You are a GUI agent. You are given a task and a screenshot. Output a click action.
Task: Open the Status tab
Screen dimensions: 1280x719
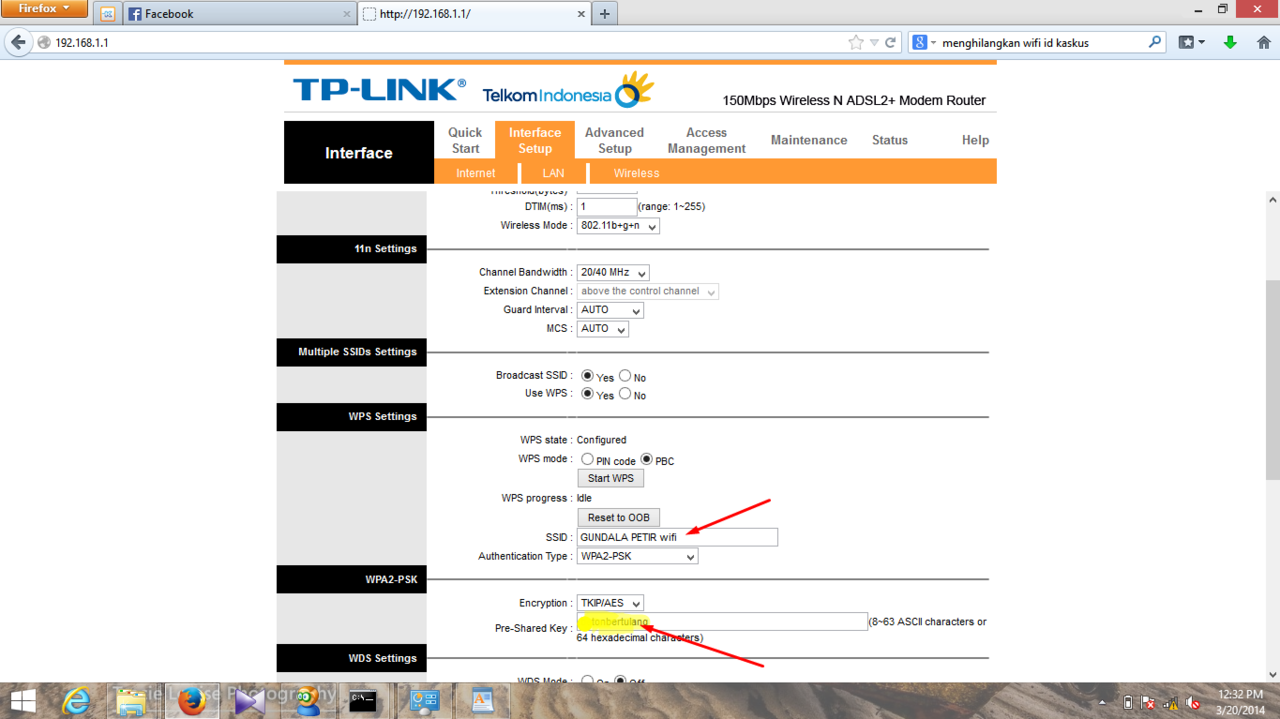click(890, 140)
